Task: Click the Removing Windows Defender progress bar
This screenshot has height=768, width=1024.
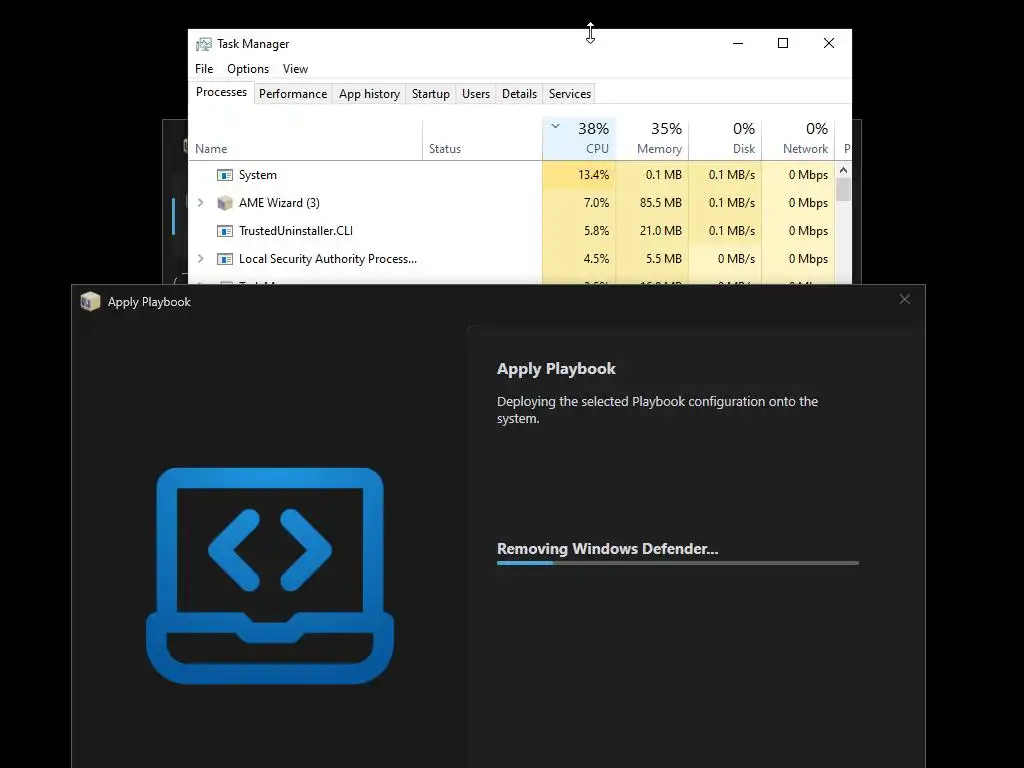Action: (678, 563)
